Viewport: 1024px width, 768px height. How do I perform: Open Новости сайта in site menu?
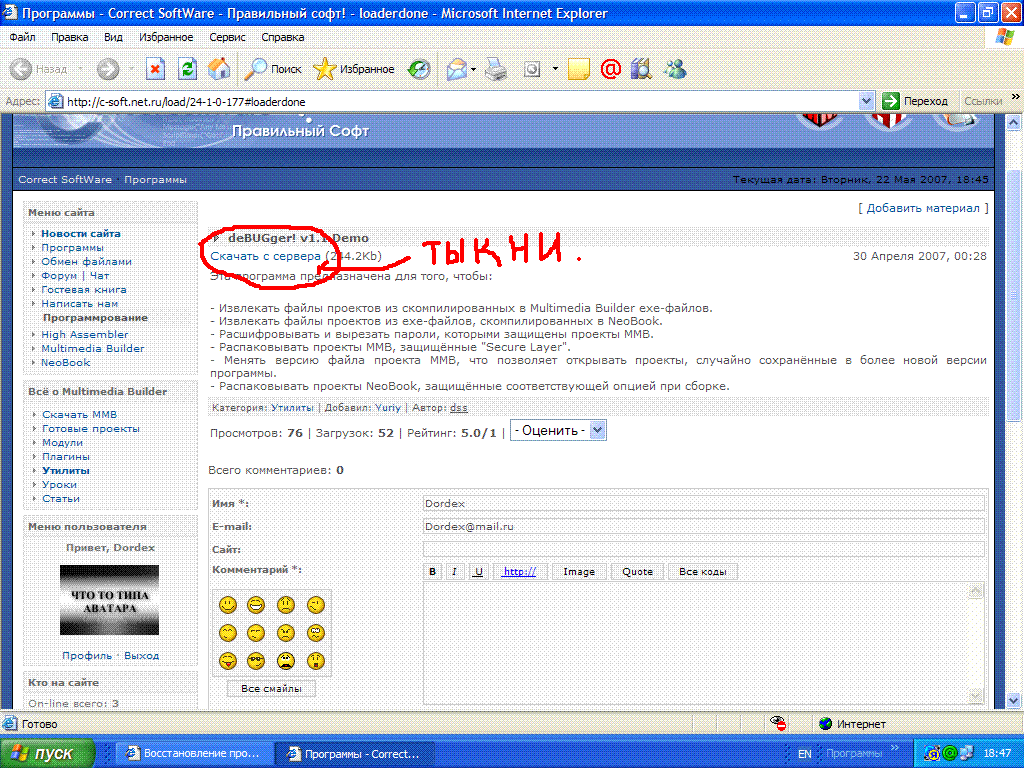click(81, 233)
